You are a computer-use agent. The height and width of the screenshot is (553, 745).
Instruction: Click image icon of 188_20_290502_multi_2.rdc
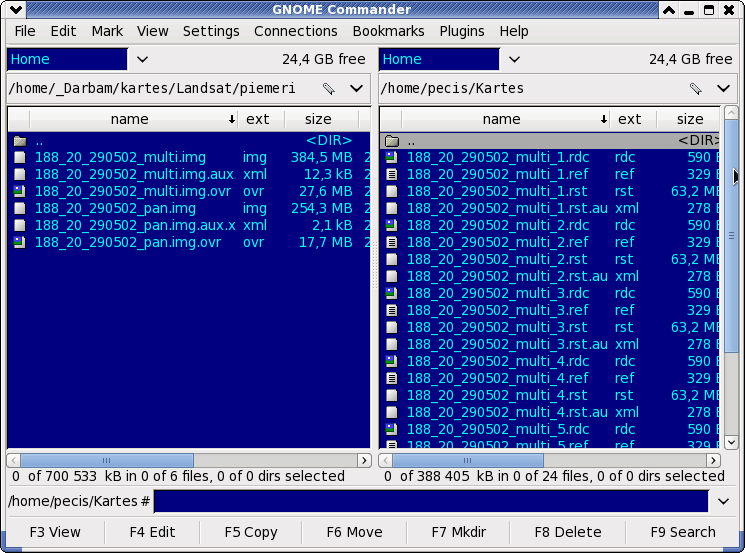[x=392, y=225]
